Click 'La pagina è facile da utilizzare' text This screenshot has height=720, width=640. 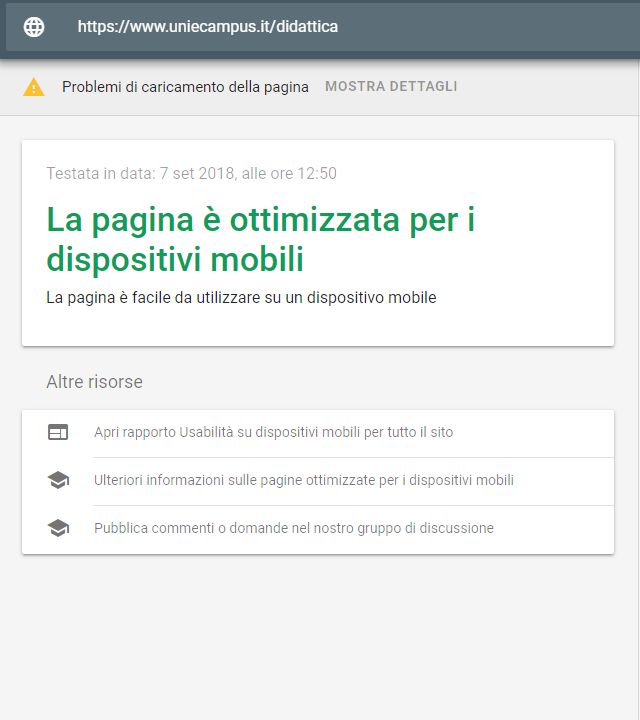click(x=241, y=298)
